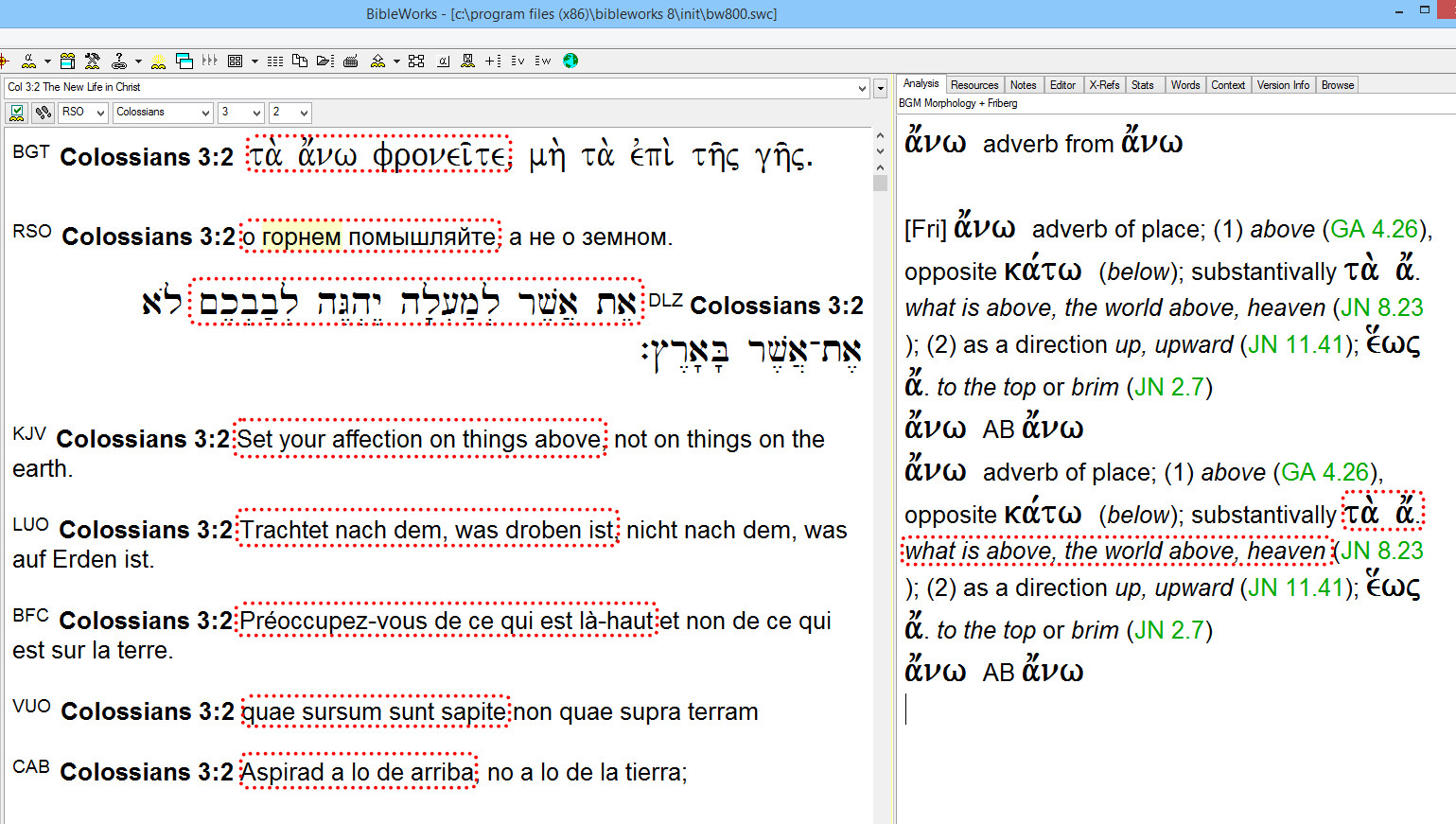1456x824 pixels.
Task: Click the open folder list icon
Action: pos(325,61)
